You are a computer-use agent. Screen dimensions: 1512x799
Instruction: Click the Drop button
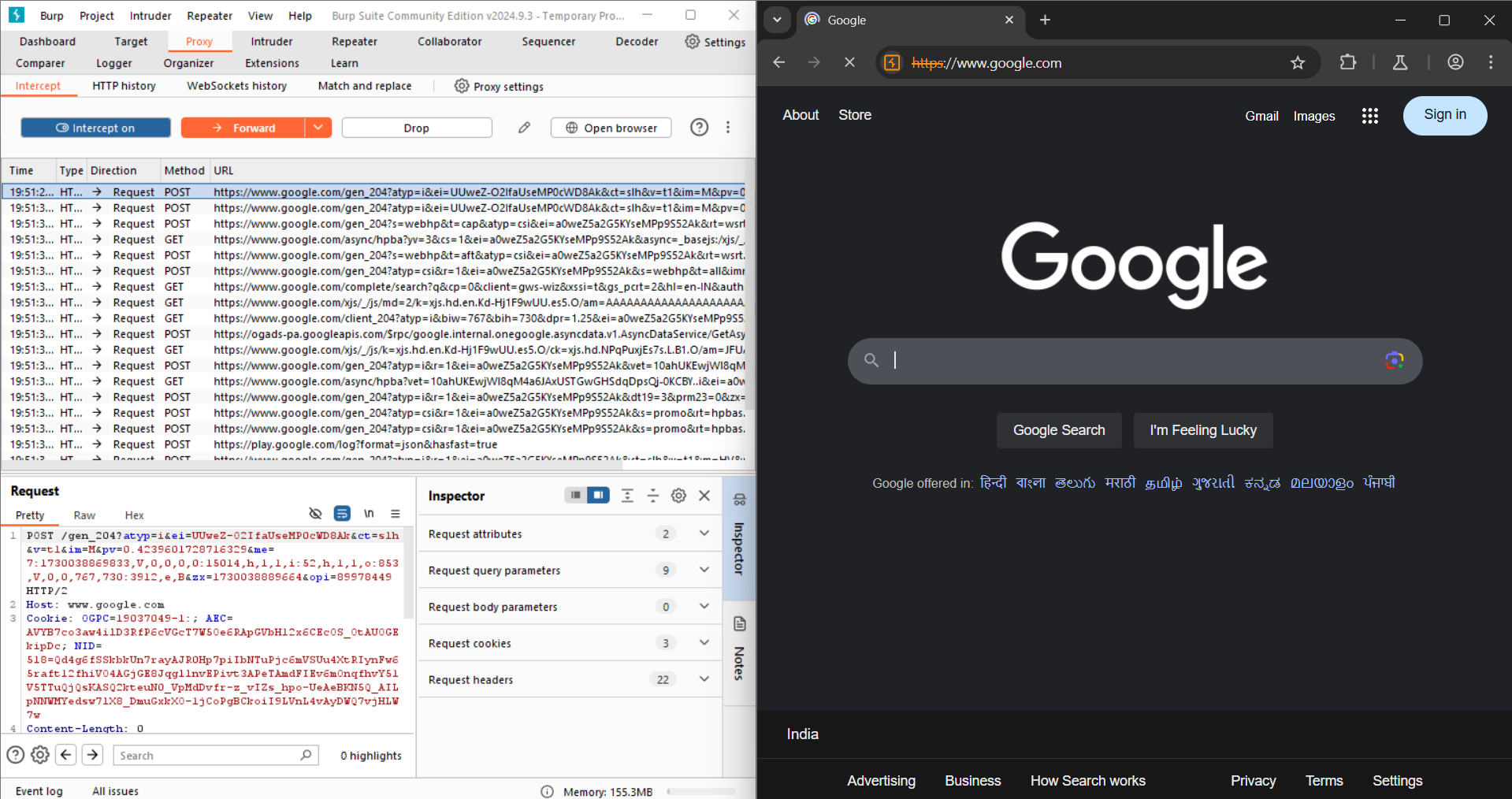pos(416,127)
